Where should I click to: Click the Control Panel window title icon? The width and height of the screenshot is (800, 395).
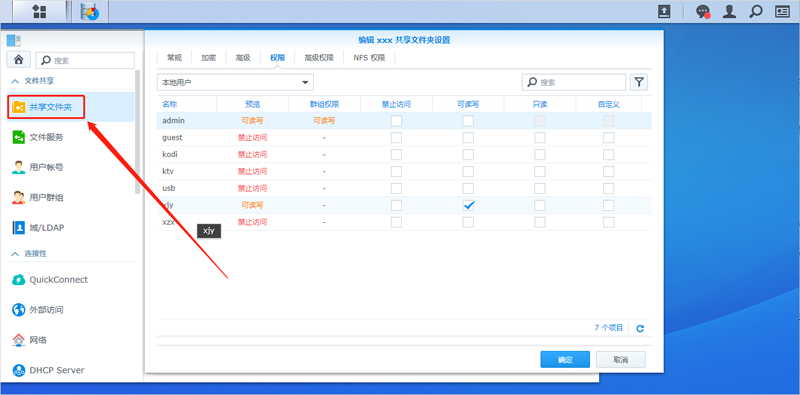14,41
